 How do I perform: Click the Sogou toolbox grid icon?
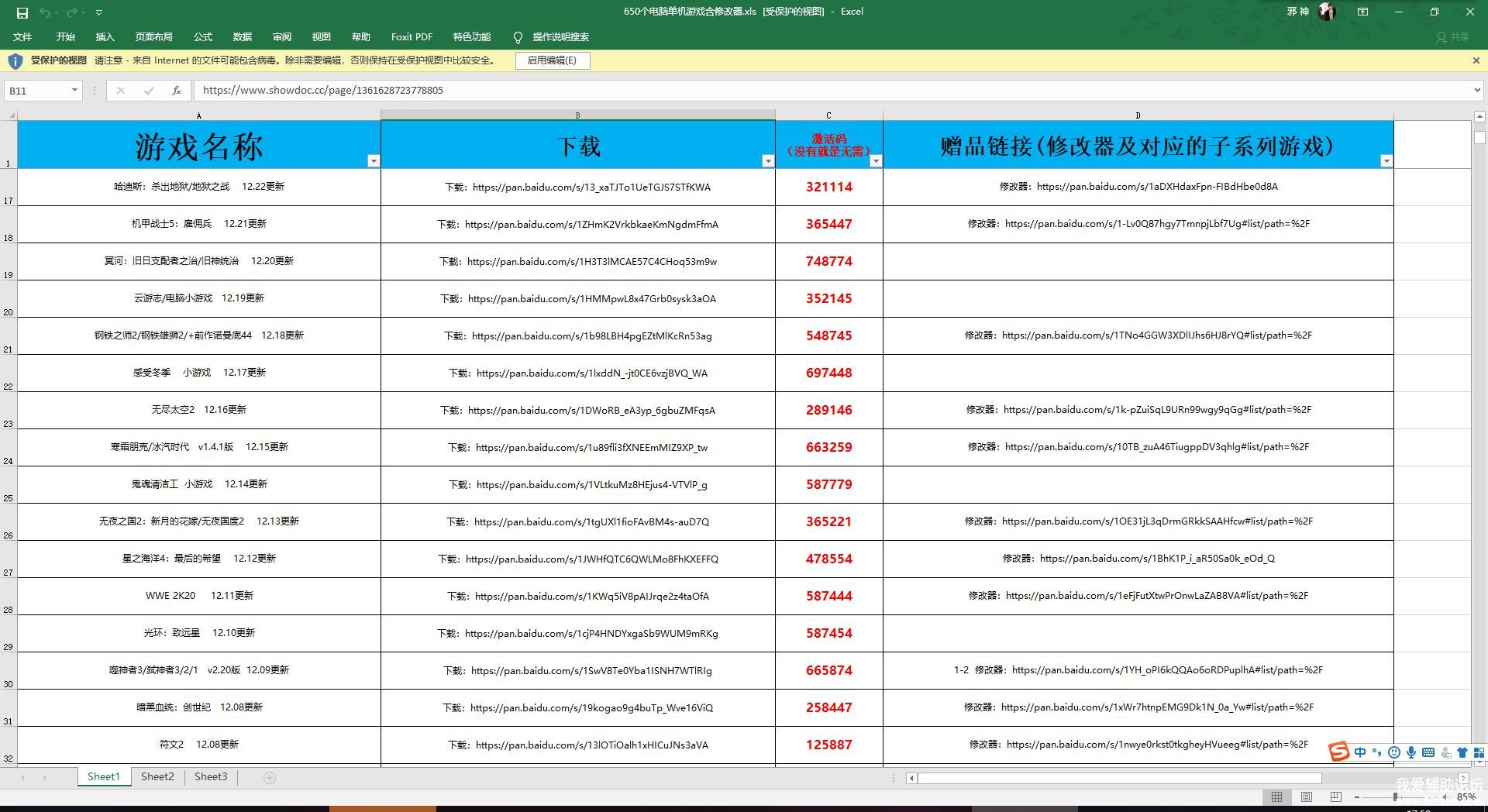[x=1479, y=752]
